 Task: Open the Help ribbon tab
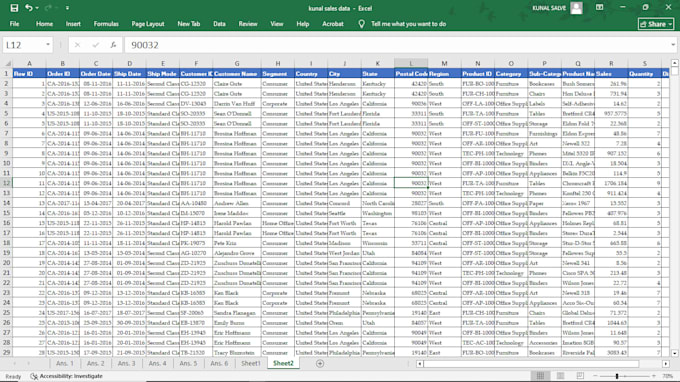point(302,24)
